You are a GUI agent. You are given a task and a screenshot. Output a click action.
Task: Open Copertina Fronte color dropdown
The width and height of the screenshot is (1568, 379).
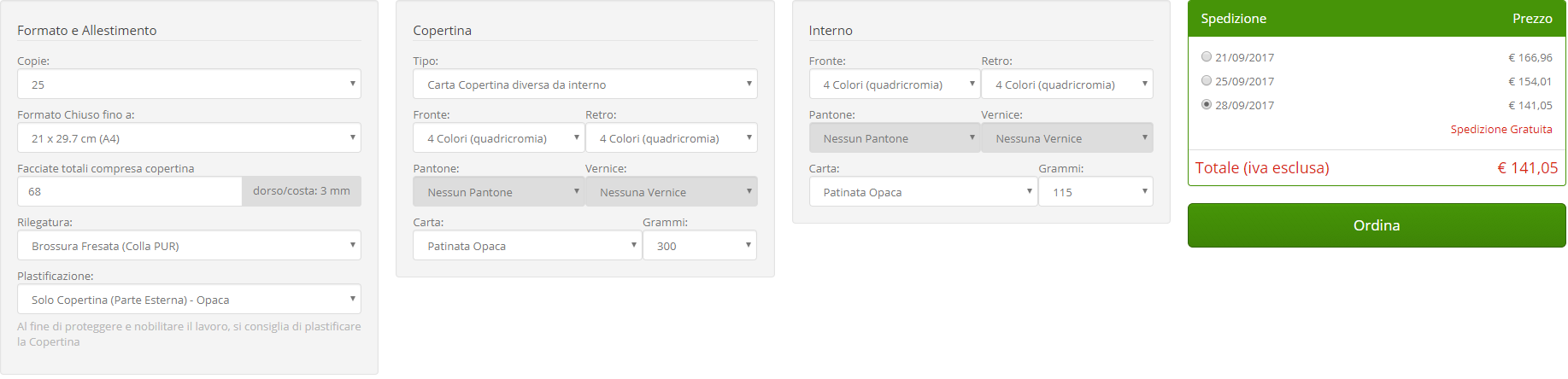tap(498, 138)
